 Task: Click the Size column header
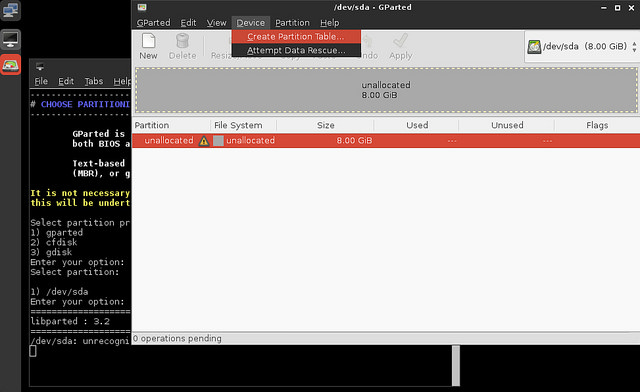(x=325, y=125)
